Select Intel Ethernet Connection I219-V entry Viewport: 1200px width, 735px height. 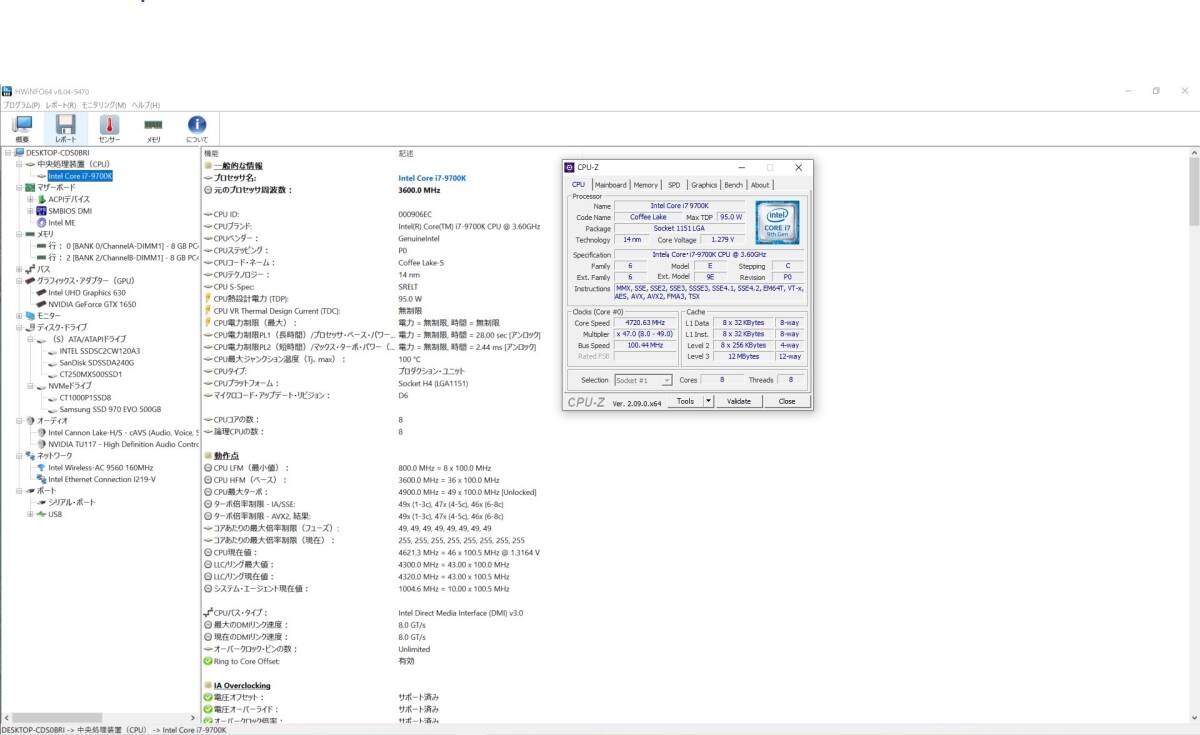click(x=102, y=479)
